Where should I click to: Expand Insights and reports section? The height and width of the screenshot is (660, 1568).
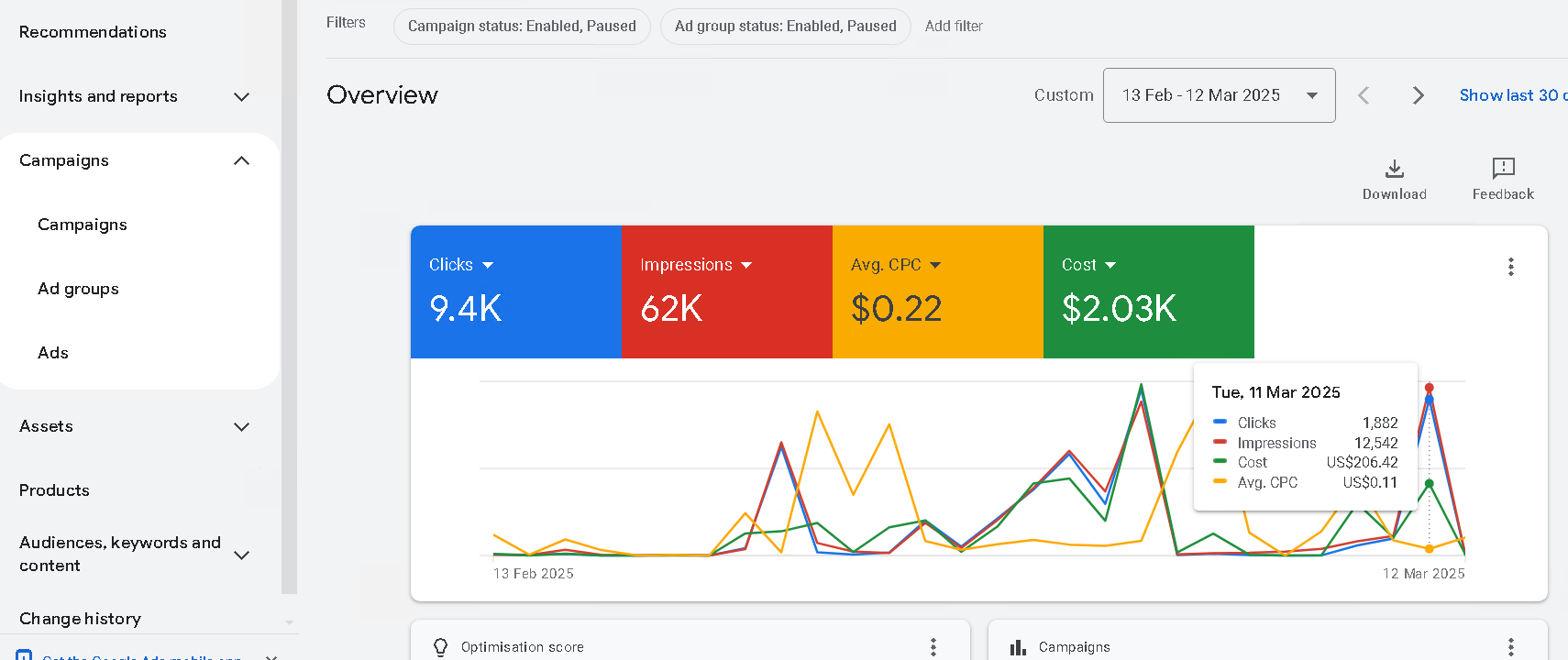[241, 96]
